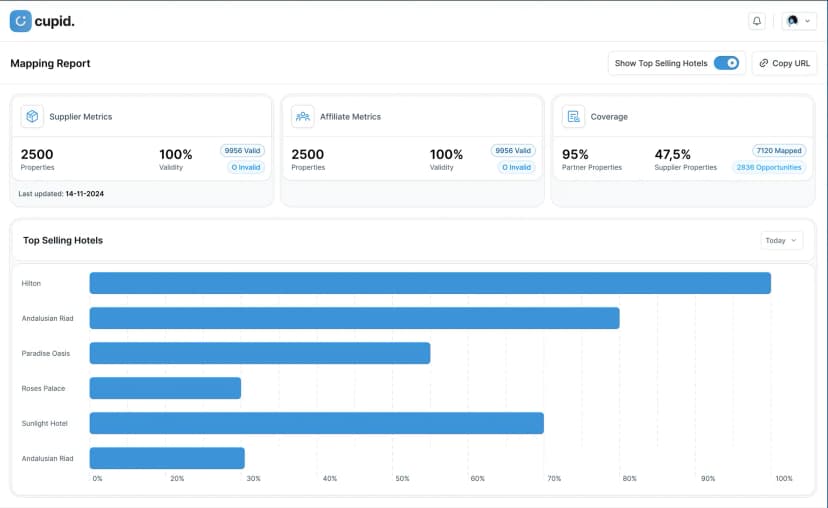This screenshot has height=508, width=828.
Task: Click the Mapping Report page title
Action: click(x=50, y=63)
